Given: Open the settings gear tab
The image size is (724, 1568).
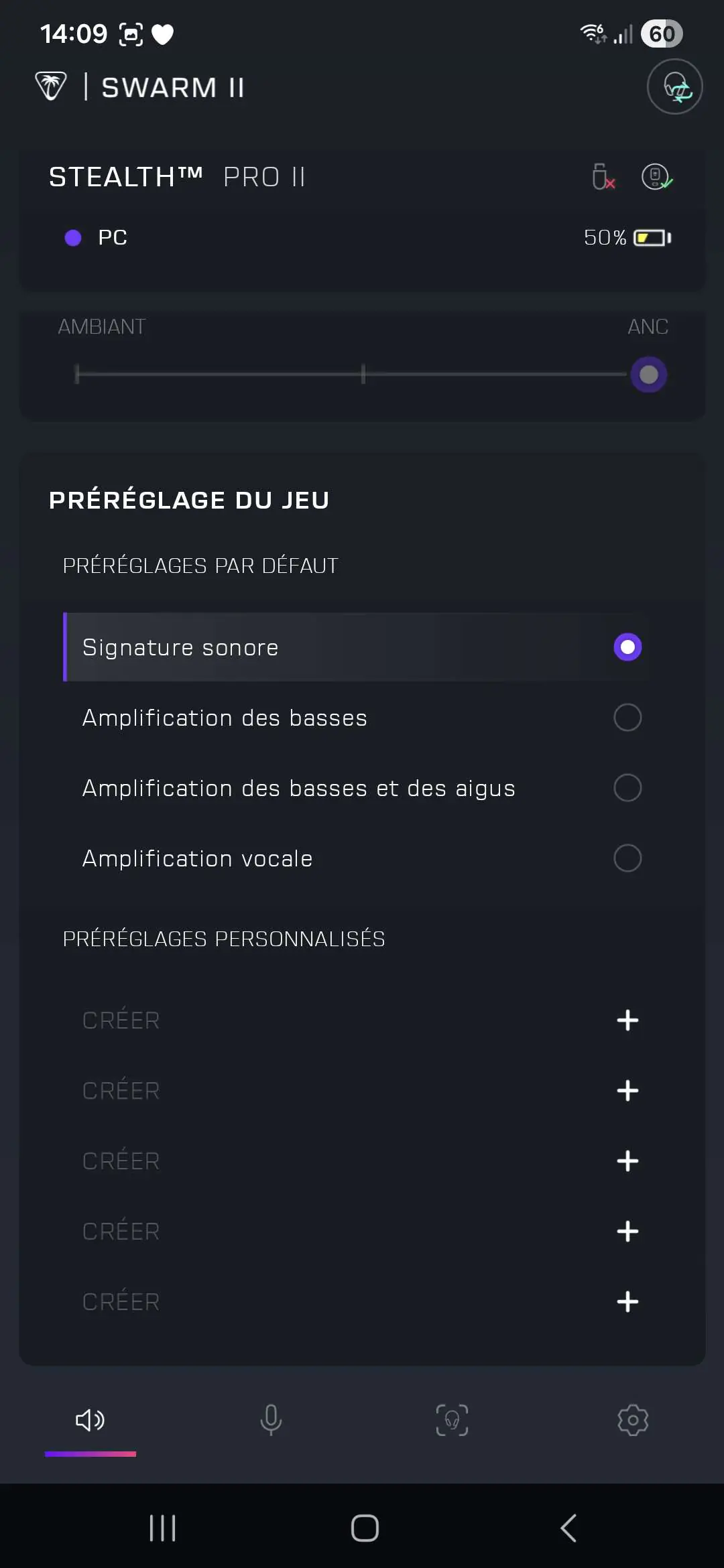Looking at the screenshot, I should click(633, 1419).
